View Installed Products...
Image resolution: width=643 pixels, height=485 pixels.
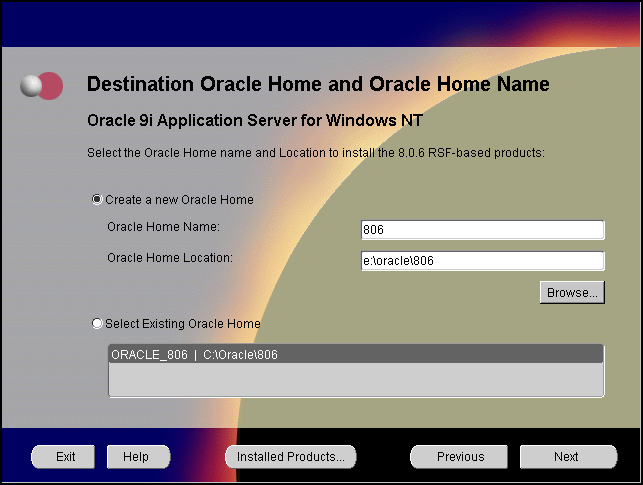click(291, 457)
